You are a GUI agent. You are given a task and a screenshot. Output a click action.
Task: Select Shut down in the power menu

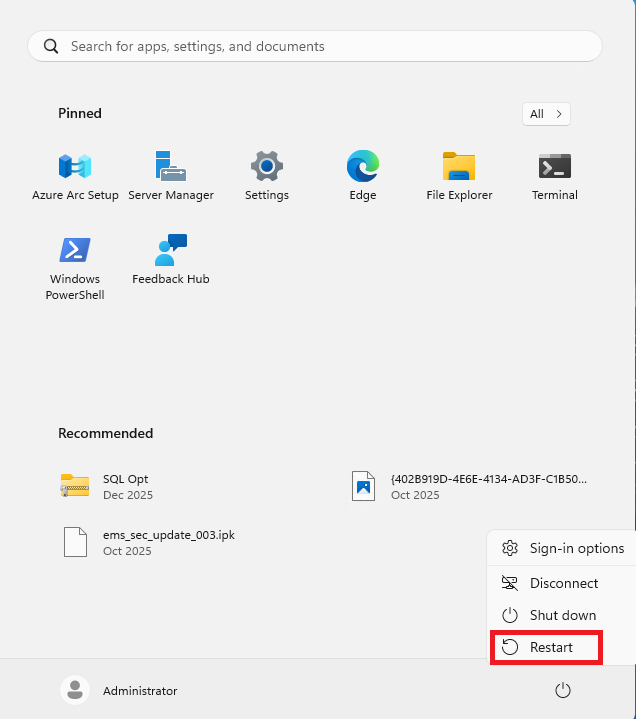point(563,615)
